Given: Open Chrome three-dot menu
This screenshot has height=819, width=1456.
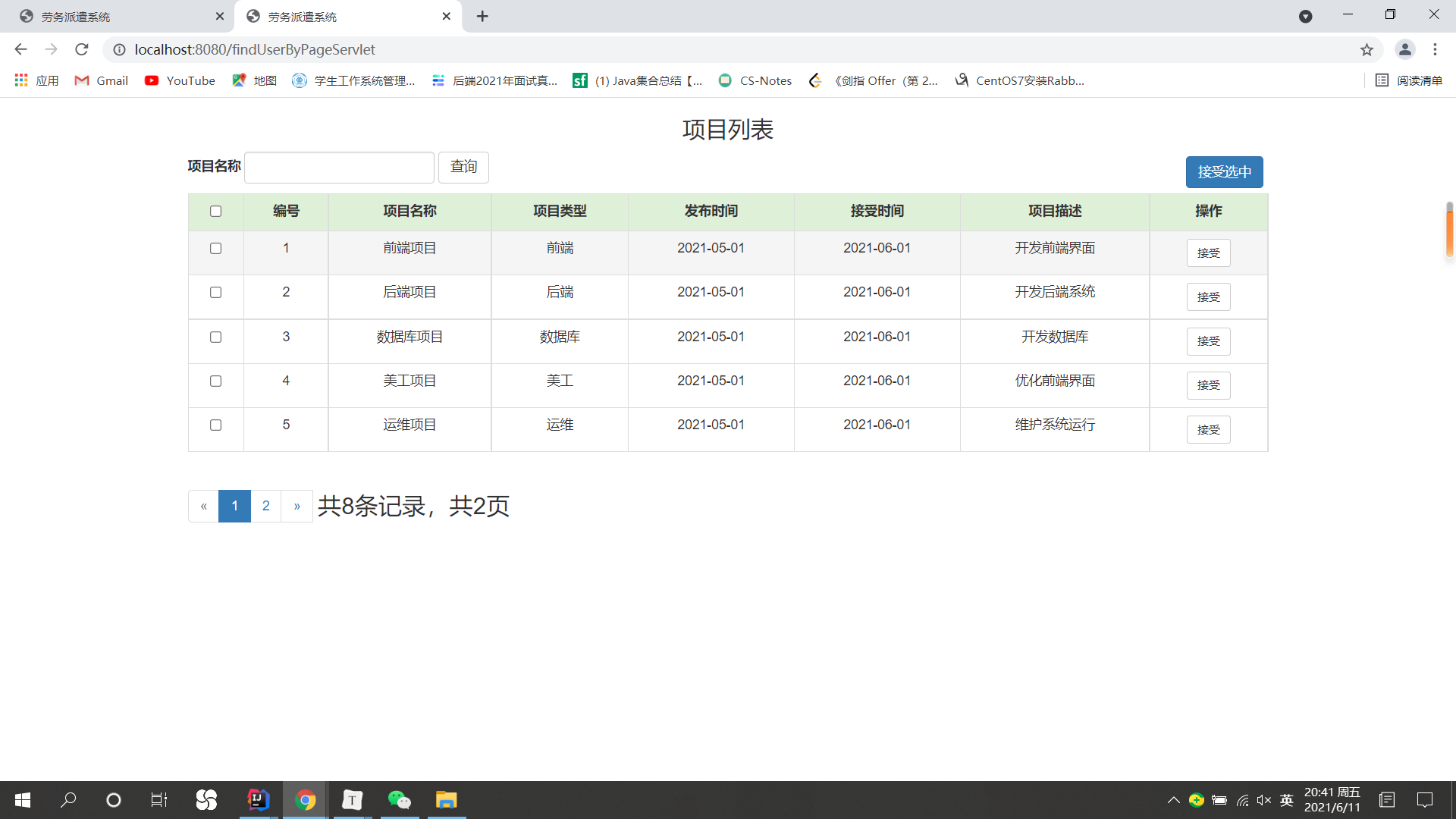Looking at the screenshot, I should pos(1435,49).
